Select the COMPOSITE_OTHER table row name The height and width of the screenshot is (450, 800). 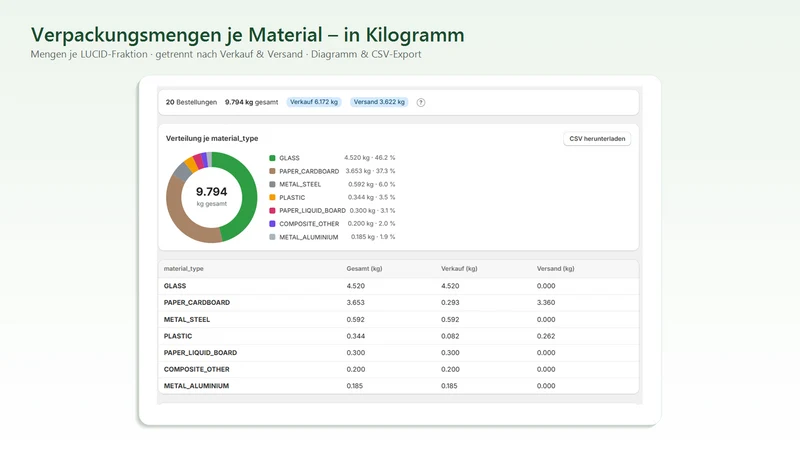point(197,369)
